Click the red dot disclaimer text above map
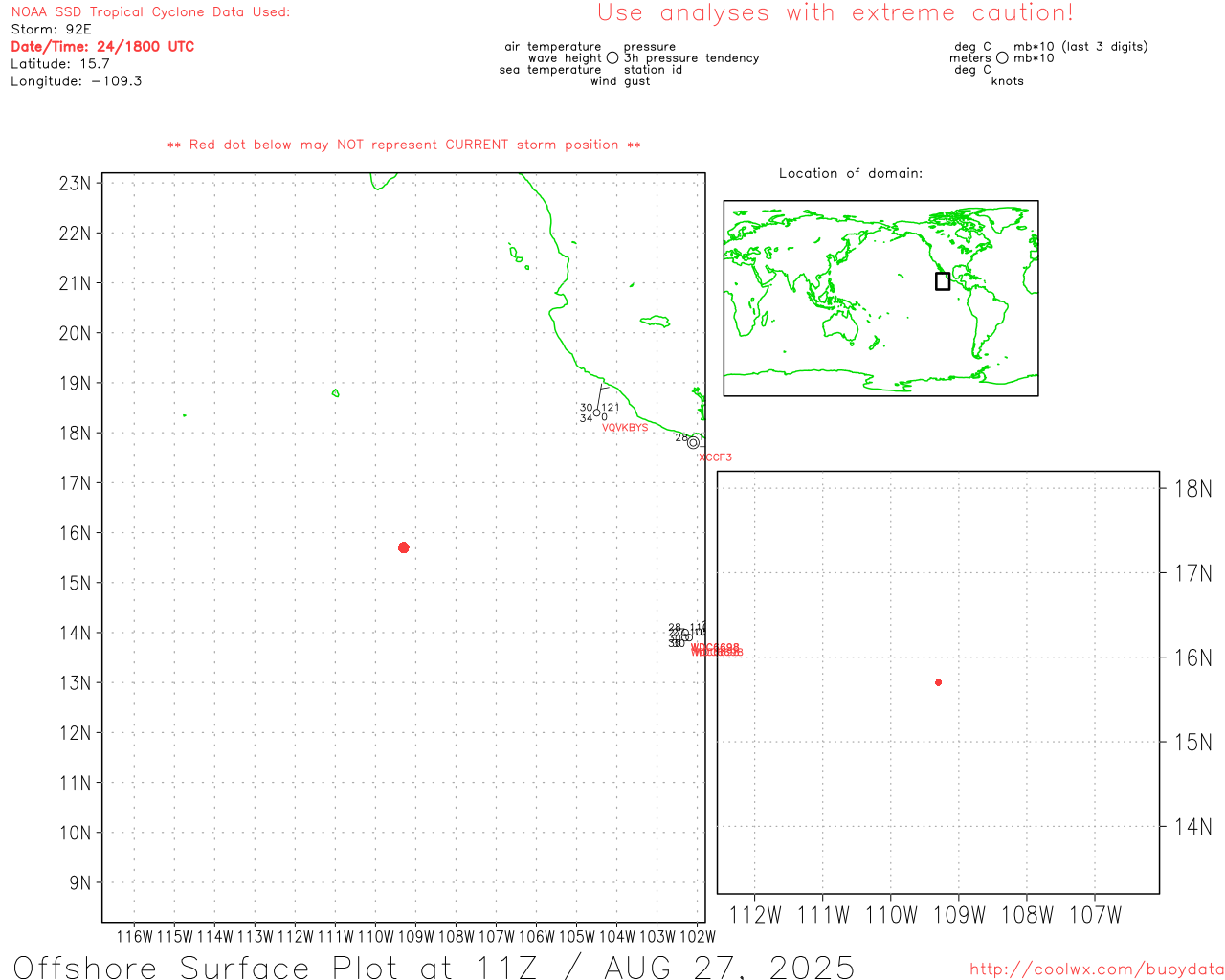This screenshot has width=1225, height=980. [x=404, y=145]
